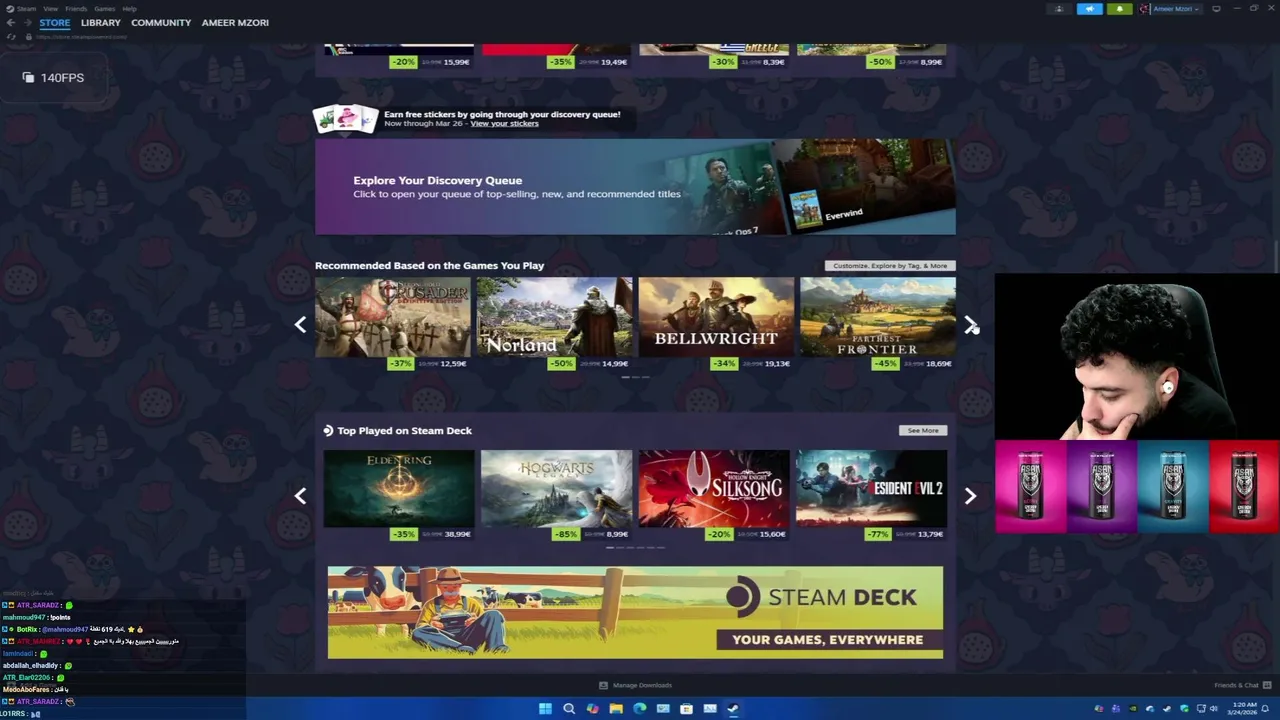Viewport: 1280px width, 720px height.
Task: Open the Farthest Frontier game card
Action: (x=878, y=317)
